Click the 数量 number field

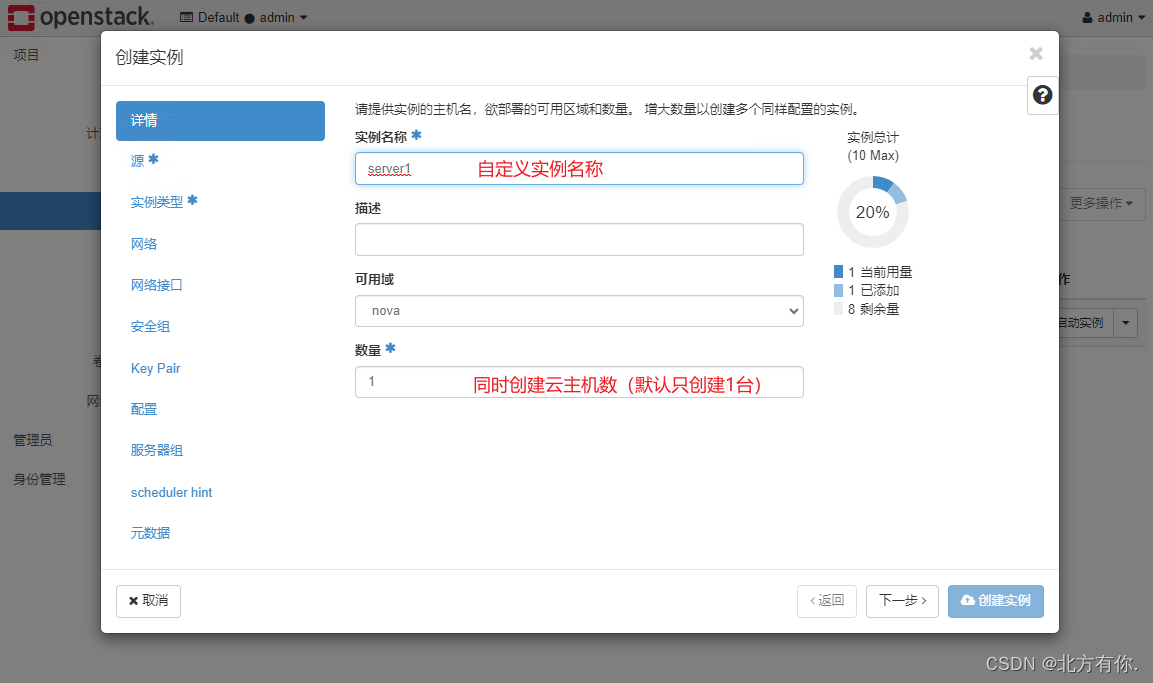tap(579, 382)
